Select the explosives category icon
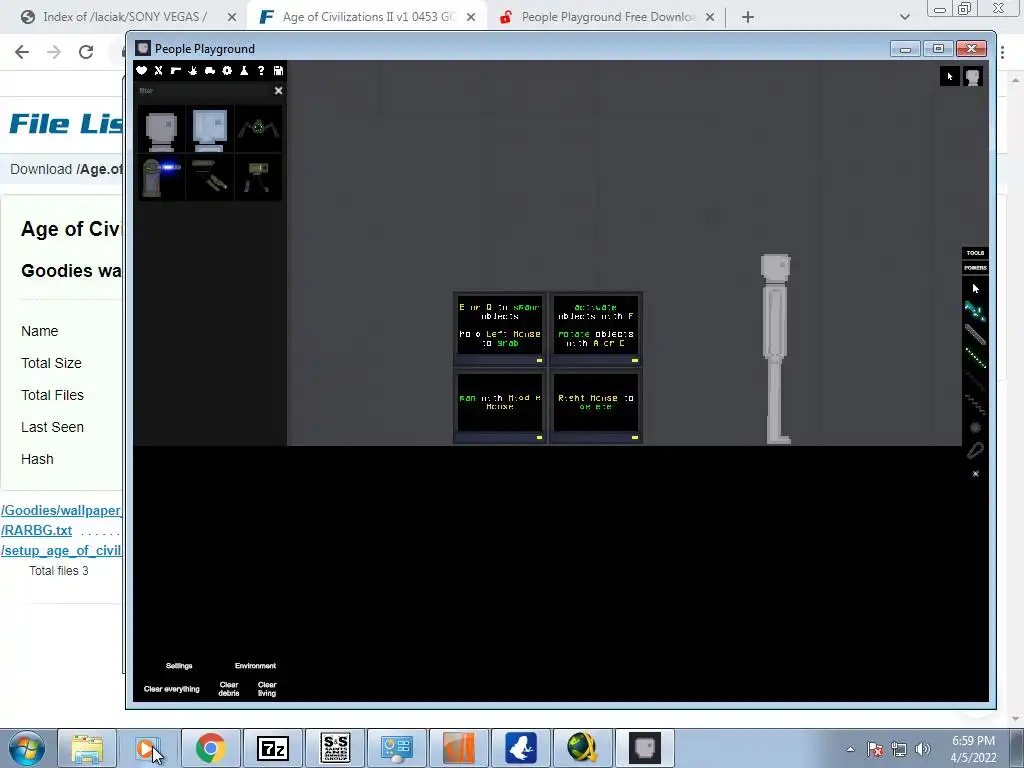This screenshot has height=768, width=1024. [193, 71]
